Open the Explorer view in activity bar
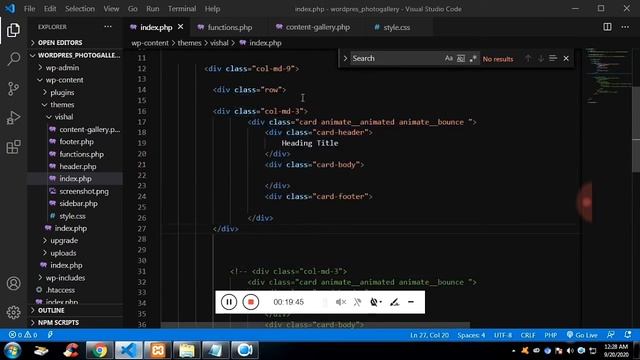The image size is (640, 360). [x=13, y=30]
